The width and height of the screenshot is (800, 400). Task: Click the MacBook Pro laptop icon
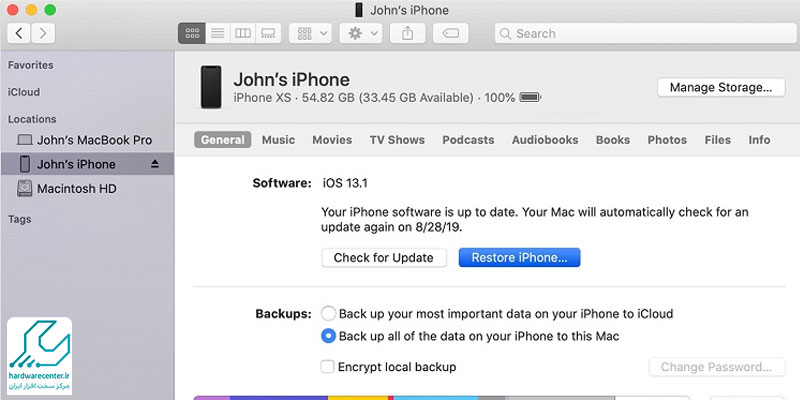pos(24,140)
